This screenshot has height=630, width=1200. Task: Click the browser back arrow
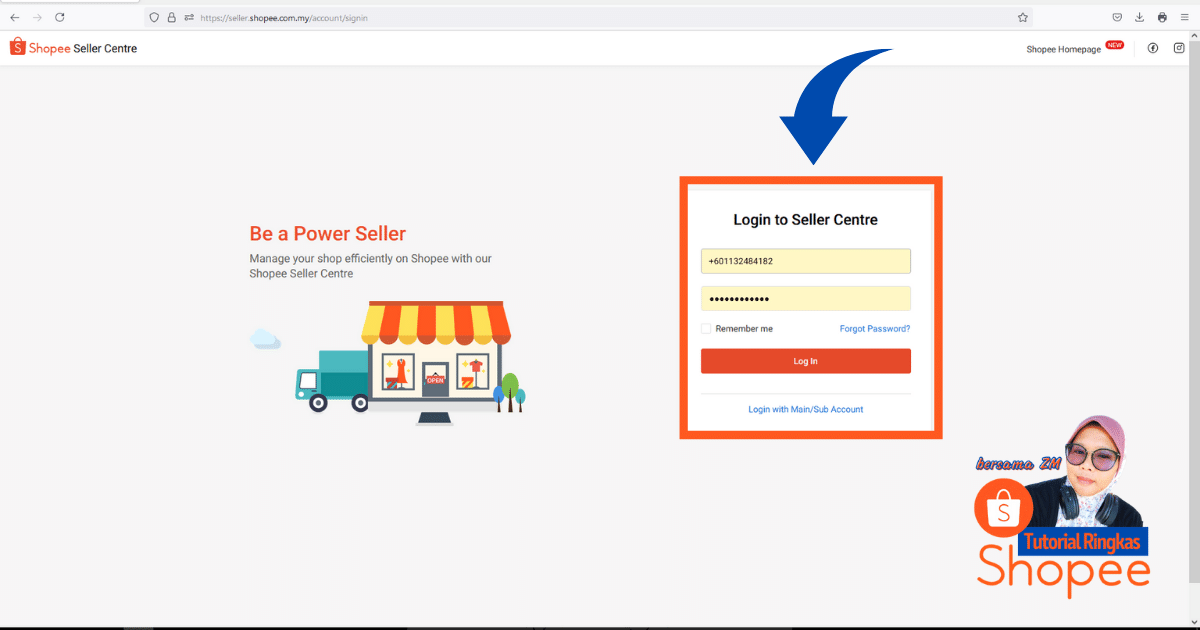[x=15, y=17]
